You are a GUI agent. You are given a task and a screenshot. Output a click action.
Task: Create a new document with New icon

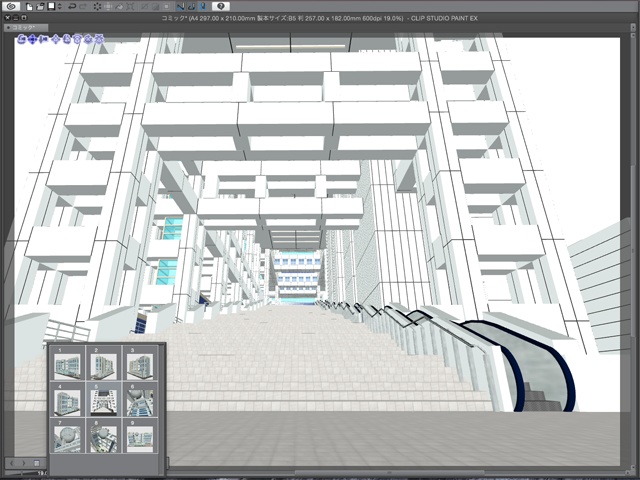[29, 7]
